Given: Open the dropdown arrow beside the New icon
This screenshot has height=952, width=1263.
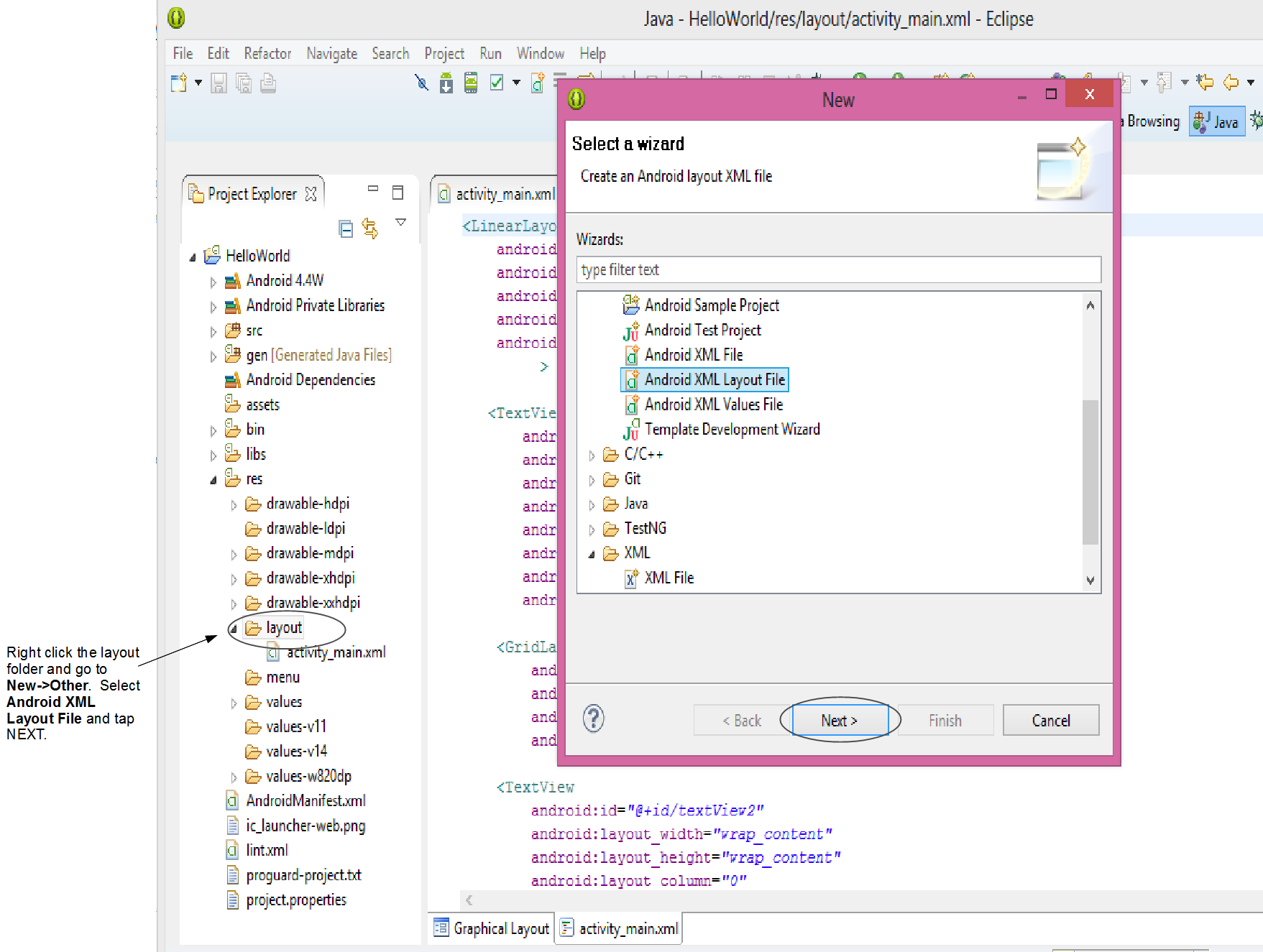Looking at the screenshot, I should click(198, 83).
